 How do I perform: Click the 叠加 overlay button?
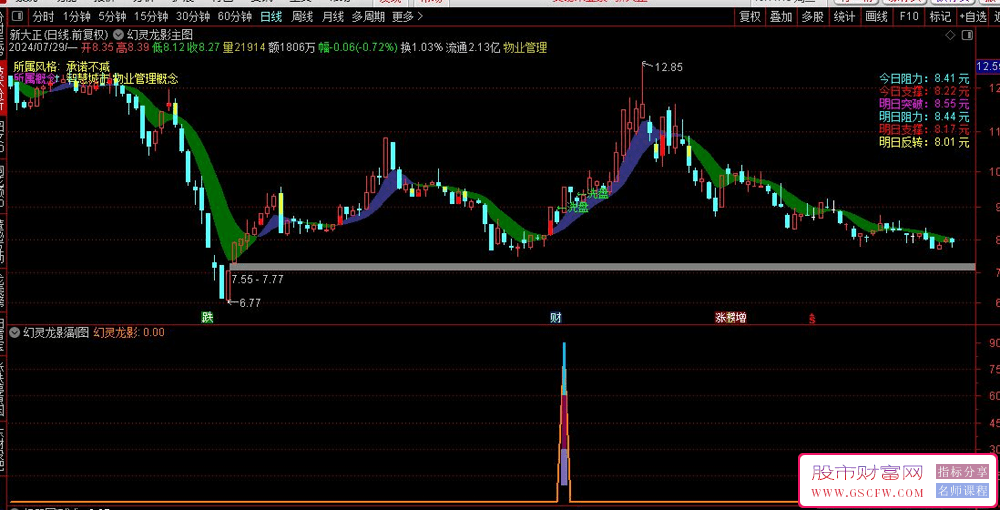click(781, 17)
